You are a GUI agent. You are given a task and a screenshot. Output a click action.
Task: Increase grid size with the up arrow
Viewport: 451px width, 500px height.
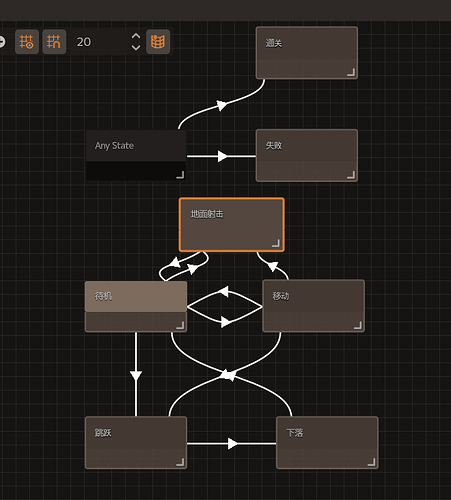coord(136,36)
